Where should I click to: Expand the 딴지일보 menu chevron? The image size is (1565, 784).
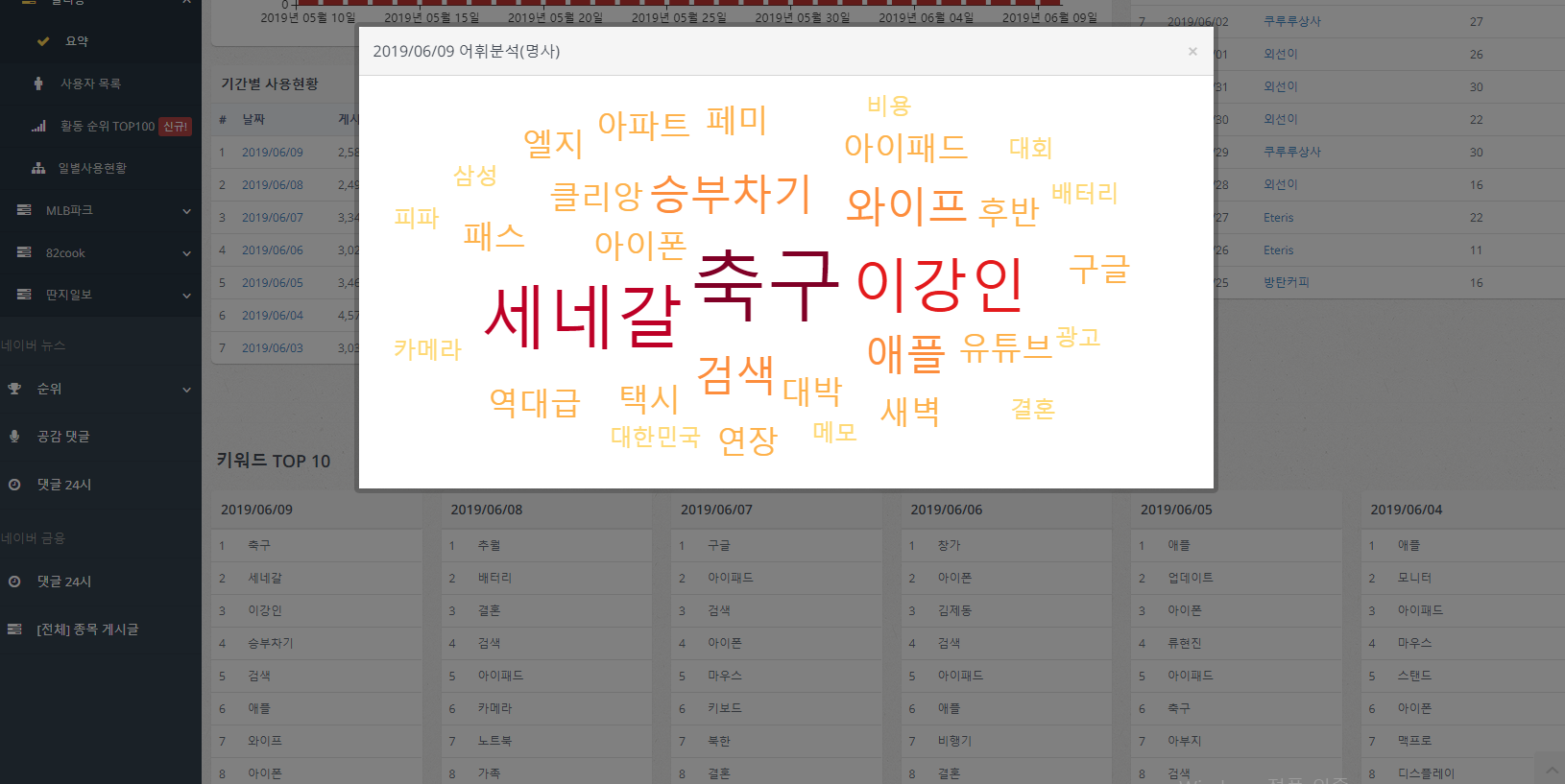pyautogui.click(x=186, y=296)
